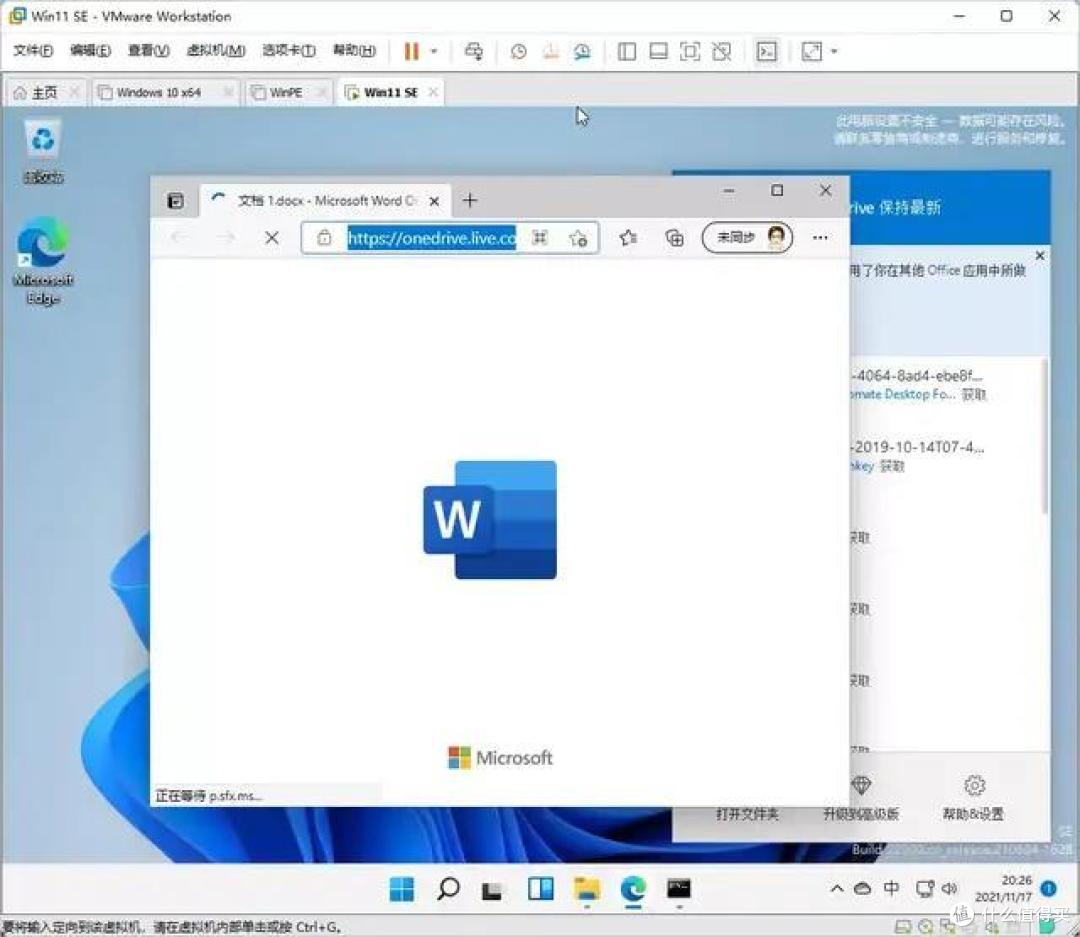
Task: Open the volume speaker tray icon
Action: 950,889
